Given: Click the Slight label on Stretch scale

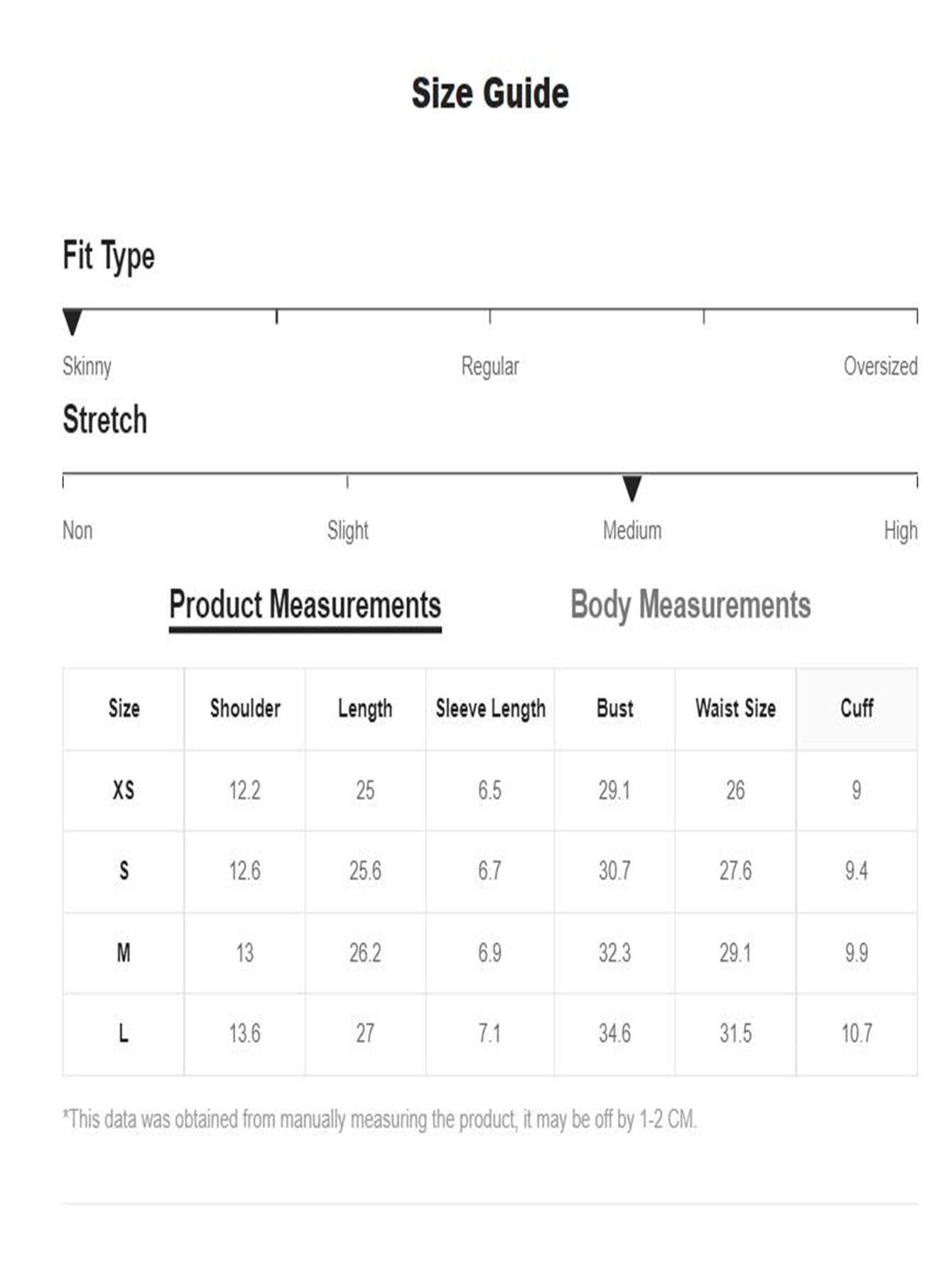Looking at the screenshot, I should click(347, 531).
